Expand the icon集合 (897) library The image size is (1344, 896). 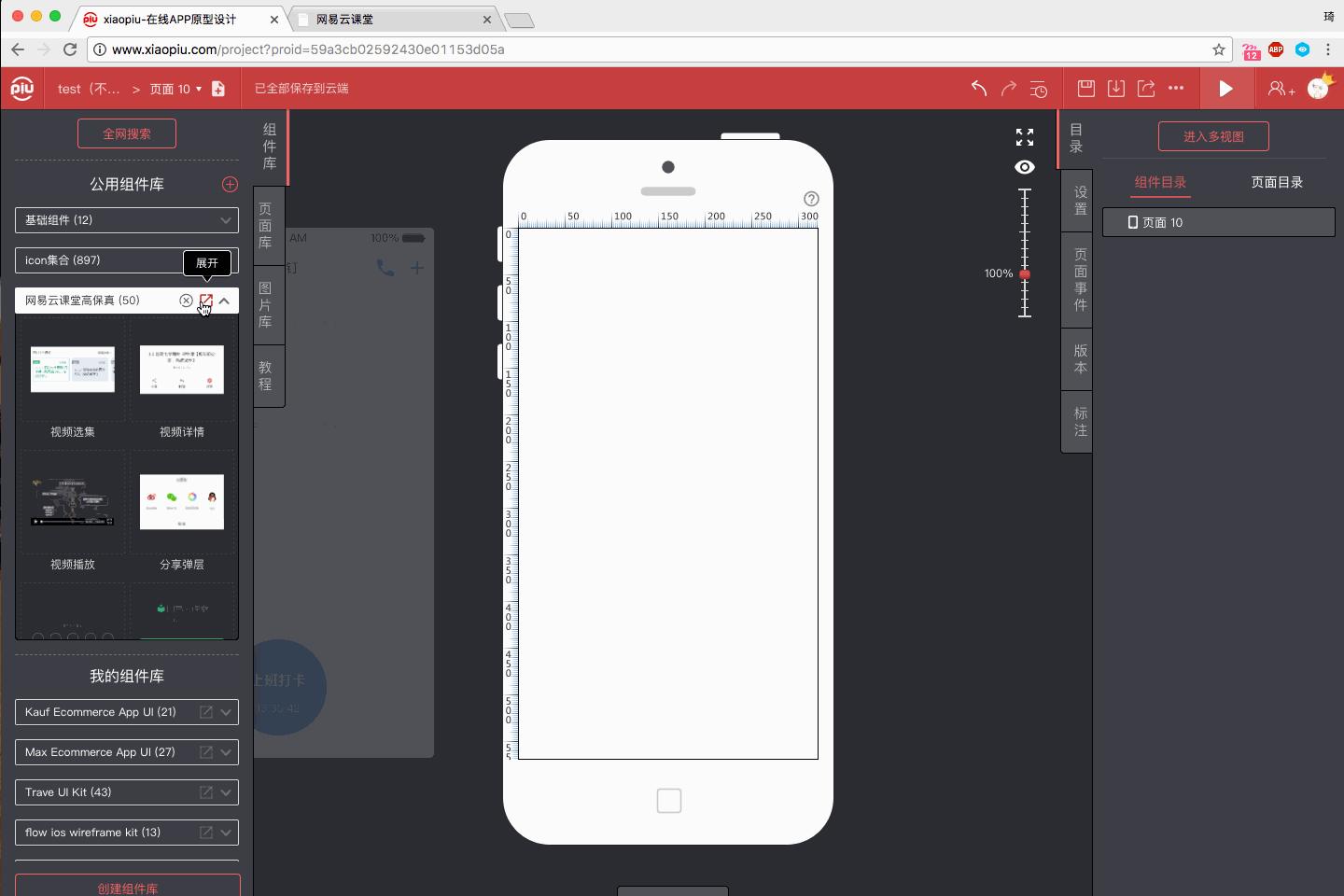(x=127, y=260)
